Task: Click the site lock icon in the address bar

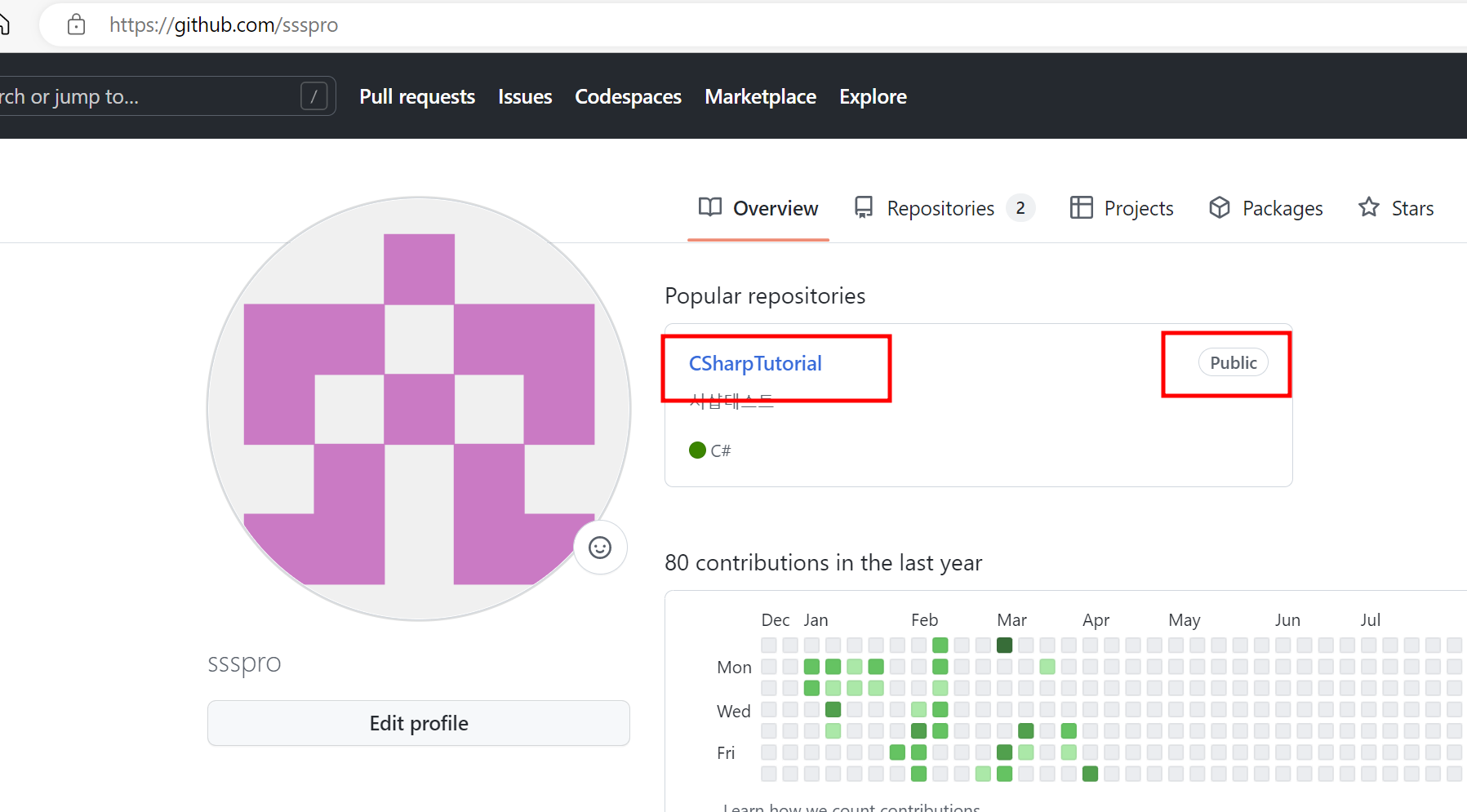Action: (x=76, y=25)
